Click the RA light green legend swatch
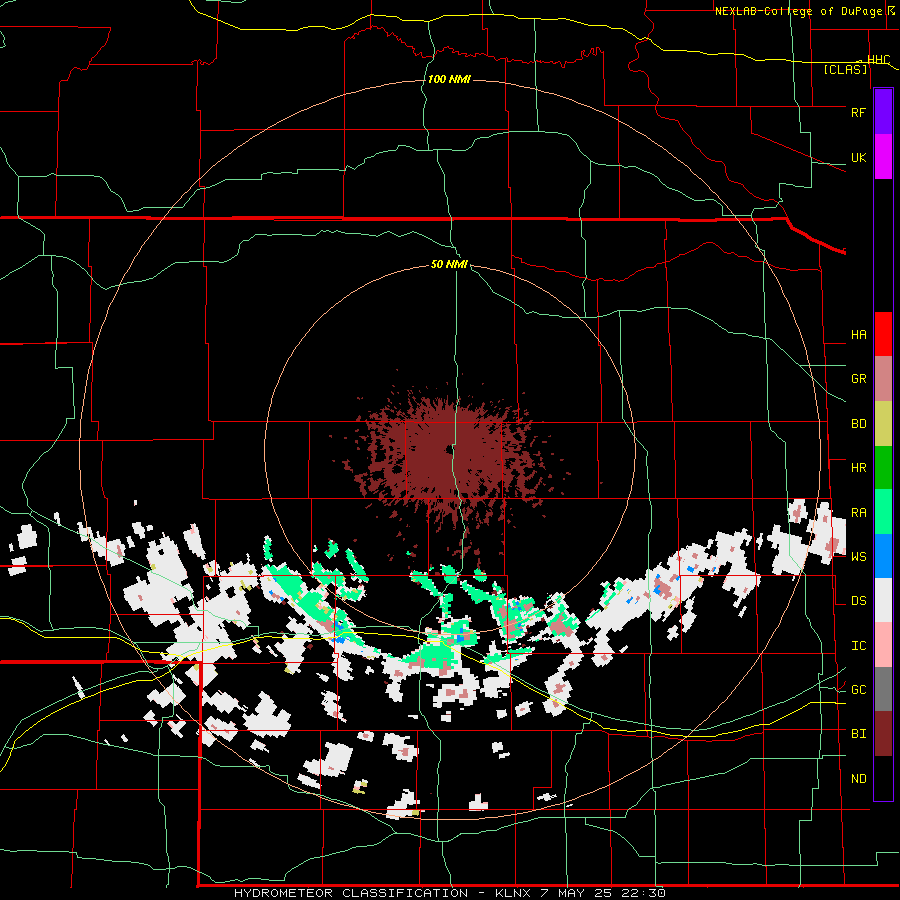The height and width of the screenshot is (900, 900). [x=883, y=512]
